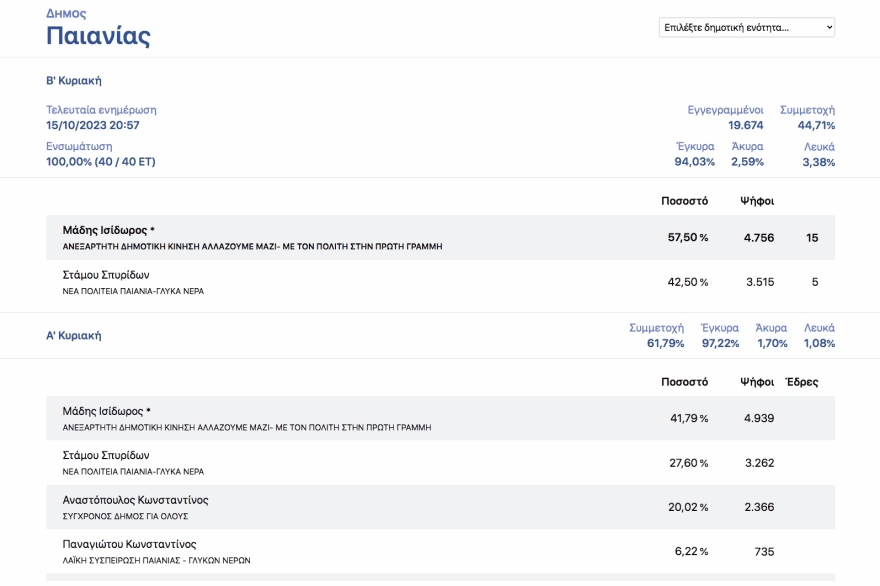Click the Λευκά 3,38% statistic
The width and height of the screenshot is (880, 586).
tap(818, 162)
